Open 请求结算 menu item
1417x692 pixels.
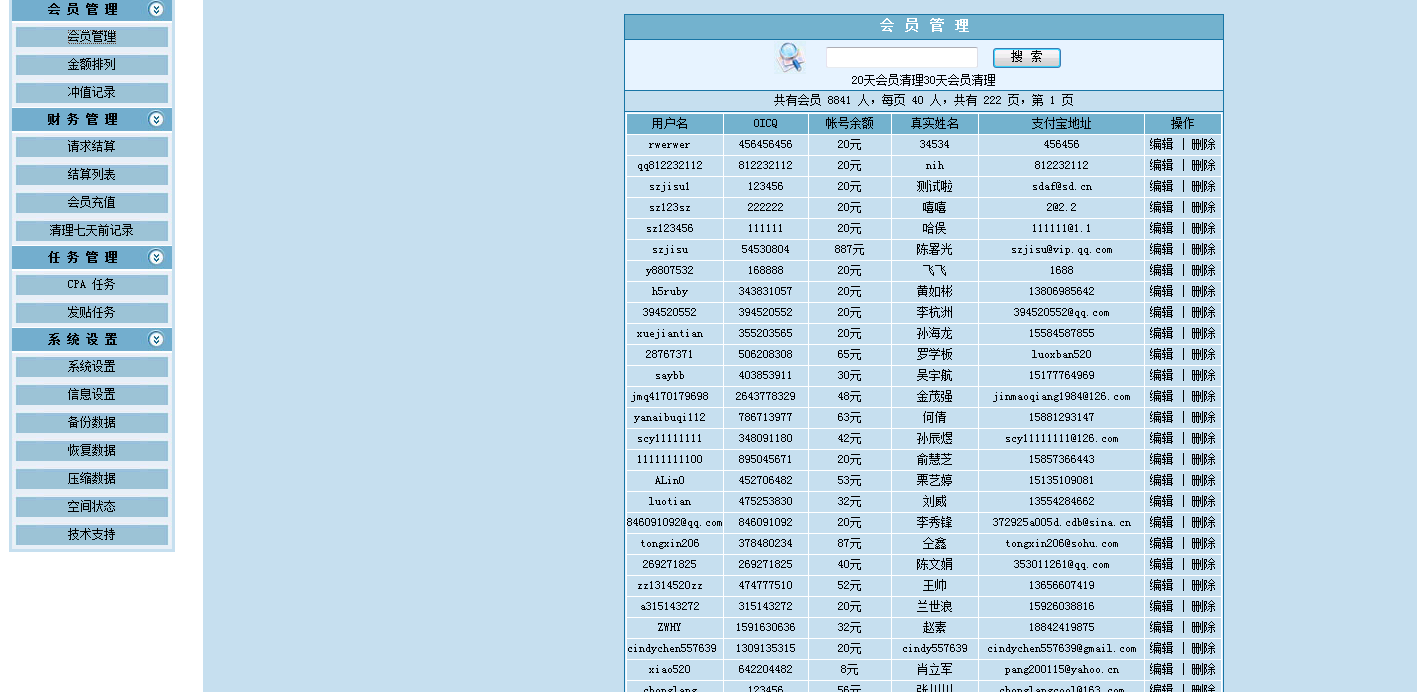click(92, 147)
